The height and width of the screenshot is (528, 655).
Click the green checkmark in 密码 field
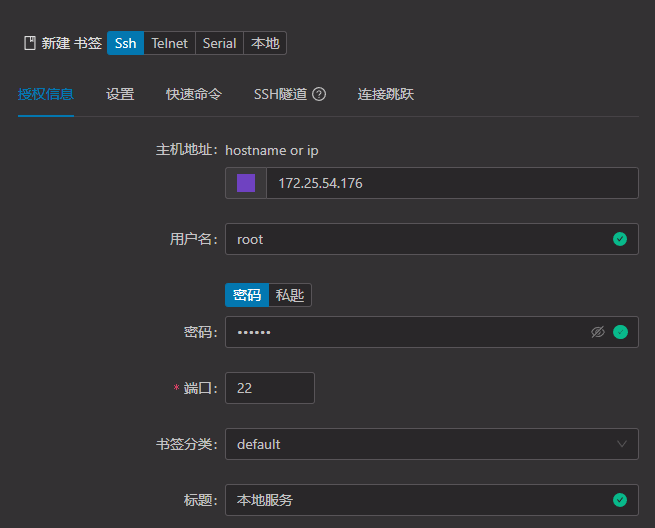(620, 332)
